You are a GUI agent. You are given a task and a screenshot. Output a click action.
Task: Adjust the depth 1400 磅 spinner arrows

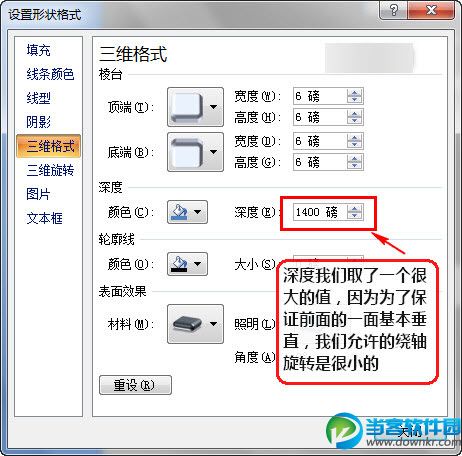pos(355,212)
